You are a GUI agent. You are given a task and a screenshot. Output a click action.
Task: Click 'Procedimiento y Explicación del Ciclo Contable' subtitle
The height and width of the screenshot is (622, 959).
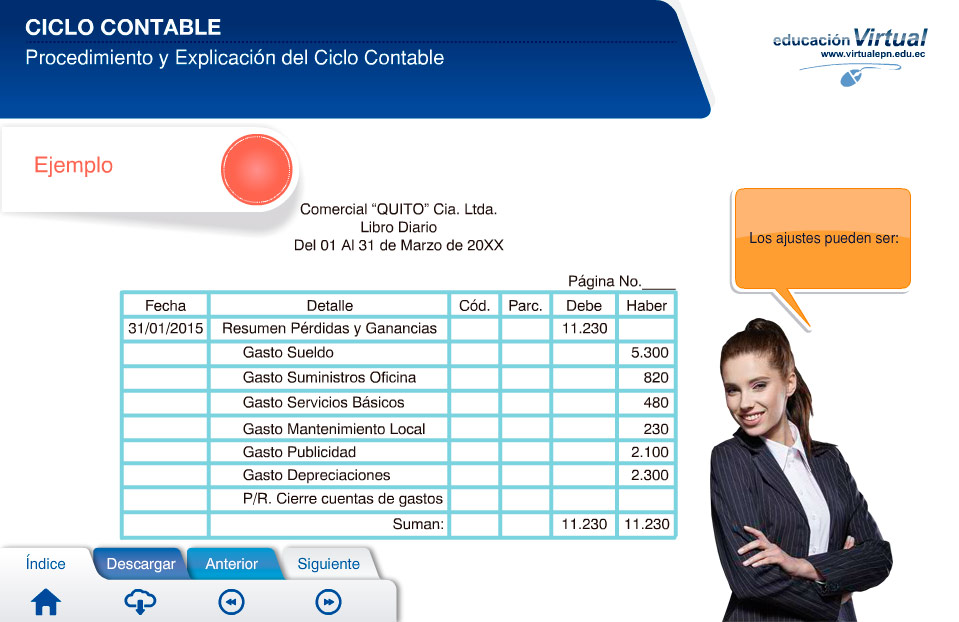[x=235, y=57]
